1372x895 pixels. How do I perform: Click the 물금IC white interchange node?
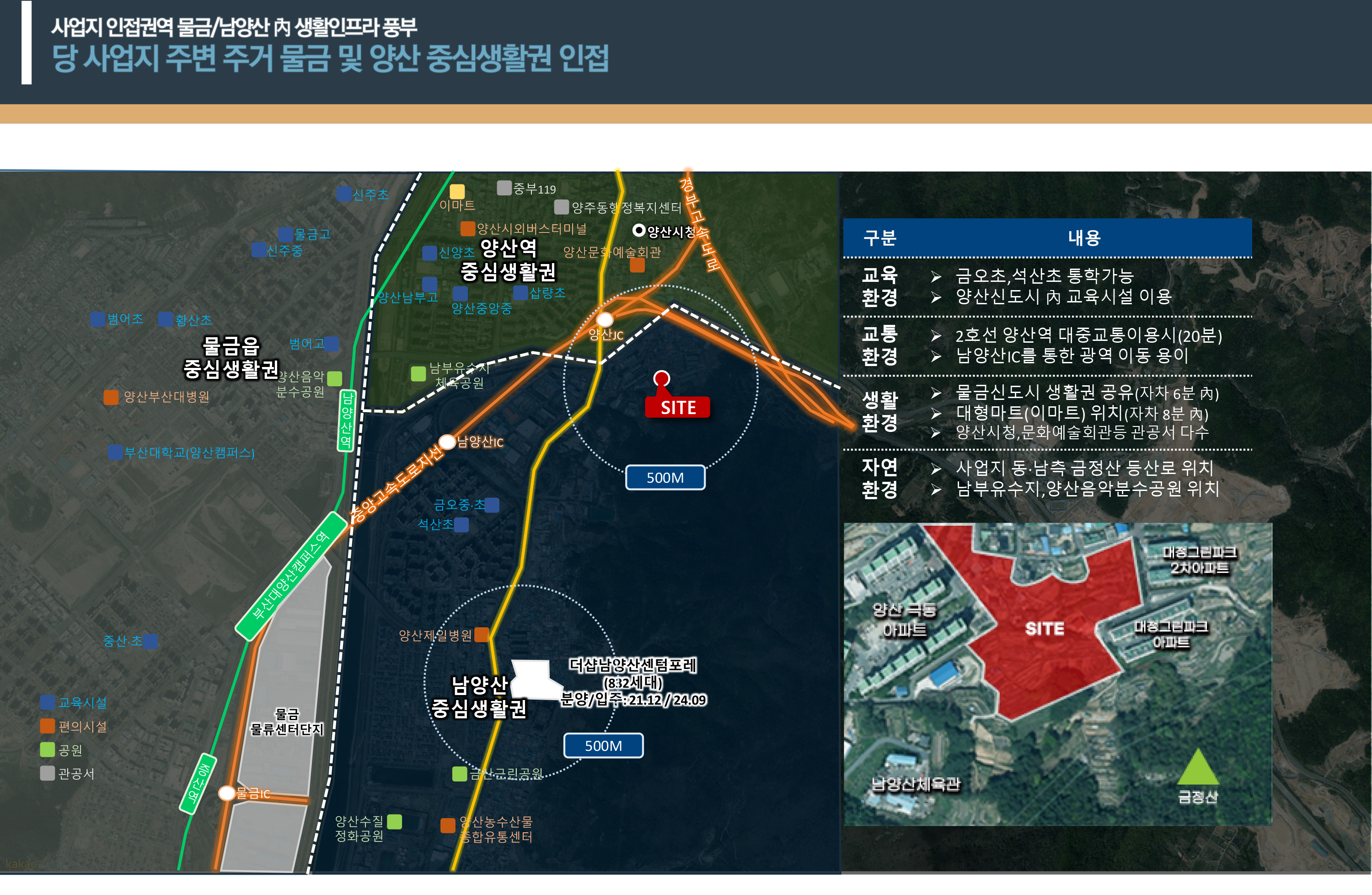[226, 793]
